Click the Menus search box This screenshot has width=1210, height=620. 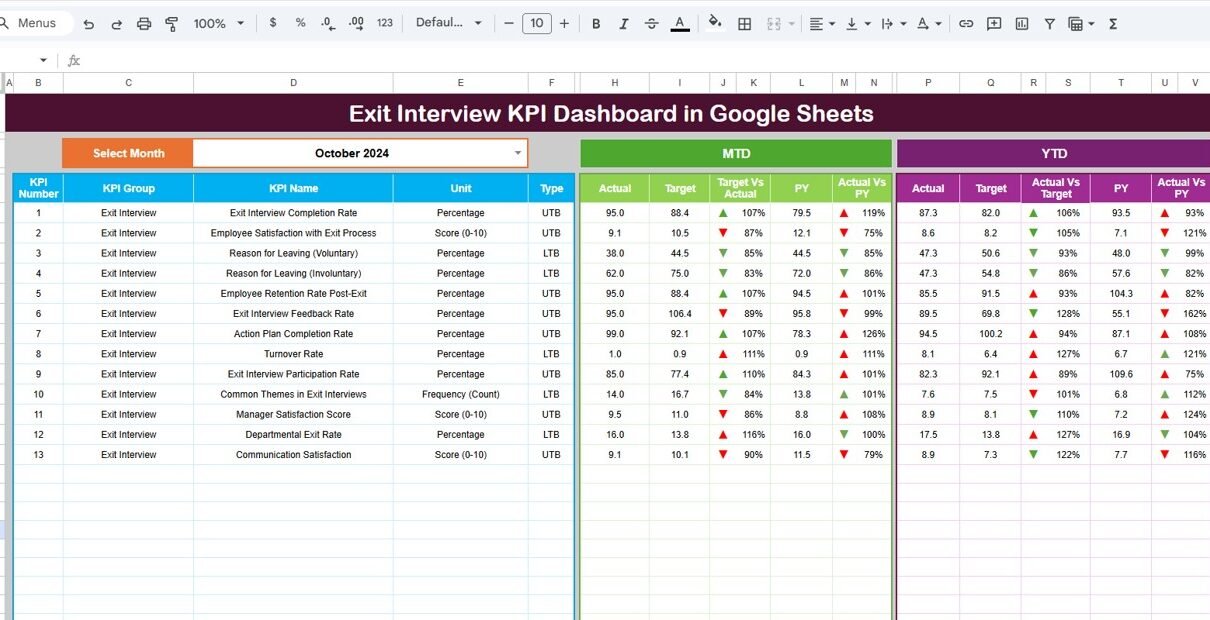(36, 23)
